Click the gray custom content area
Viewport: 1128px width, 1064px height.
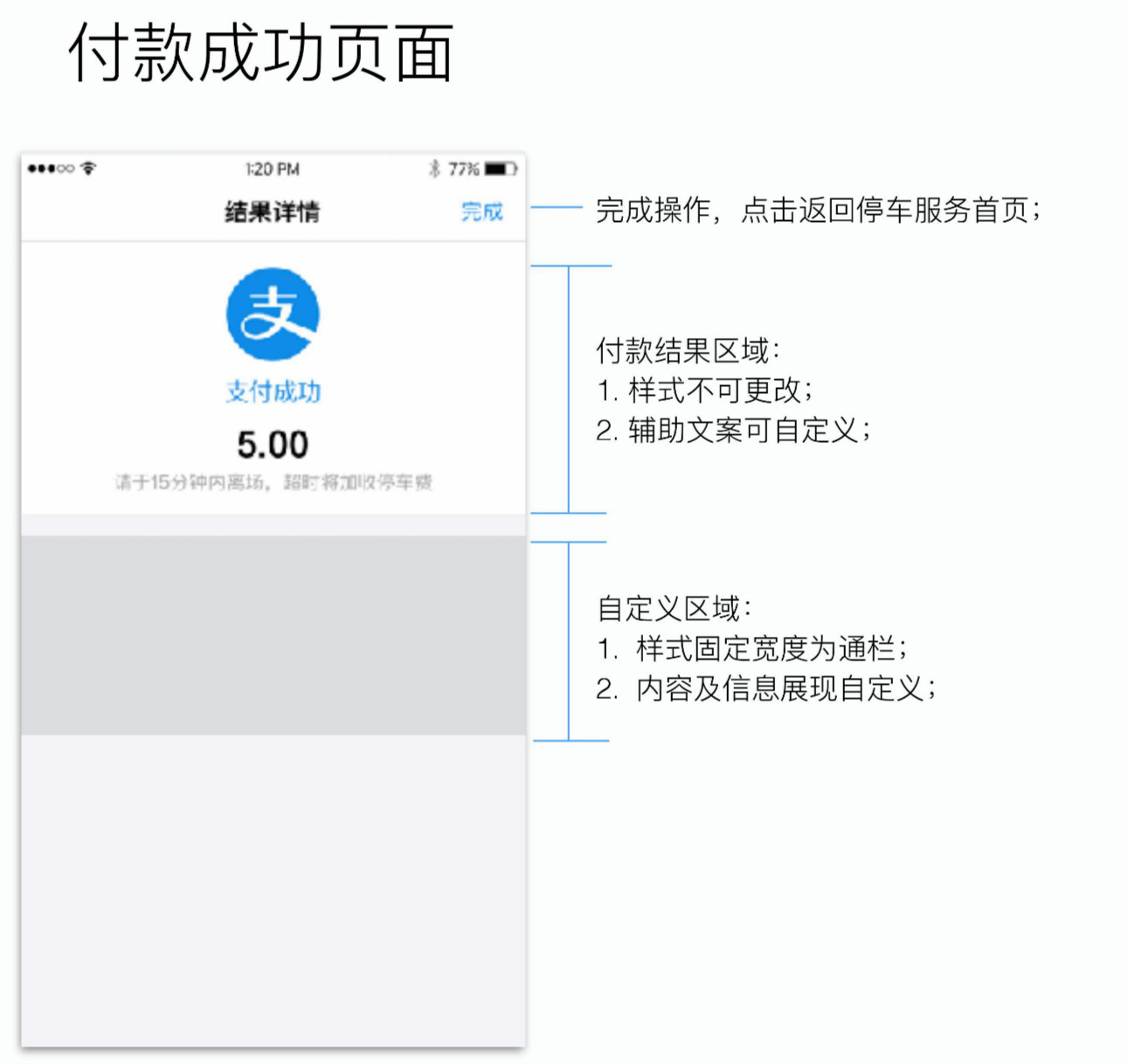tap(273, 635)
